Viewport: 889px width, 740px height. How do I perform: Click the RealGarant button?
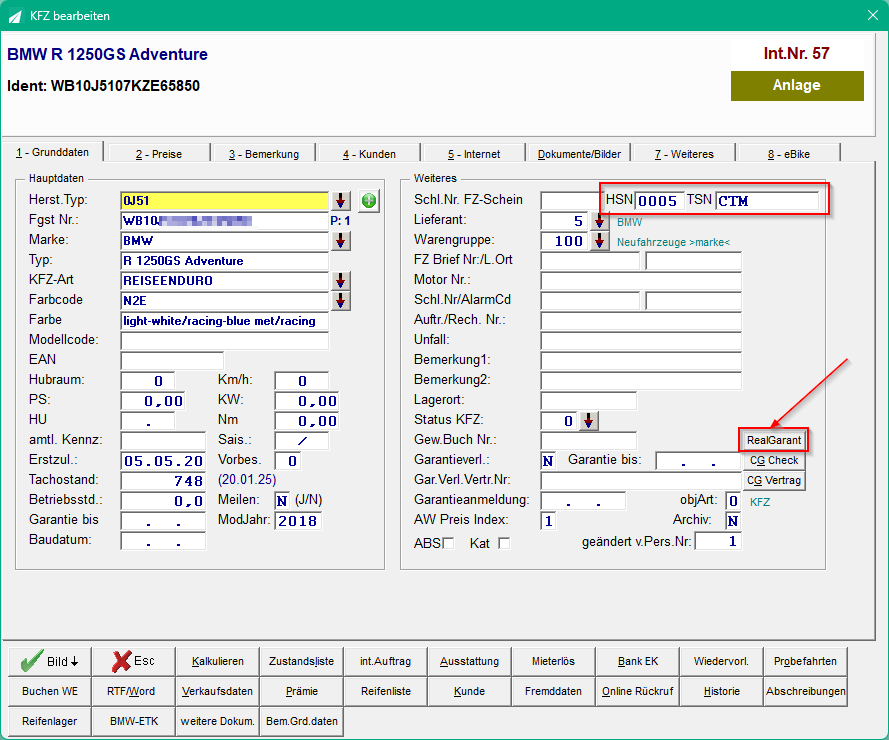tap(773, 440)
